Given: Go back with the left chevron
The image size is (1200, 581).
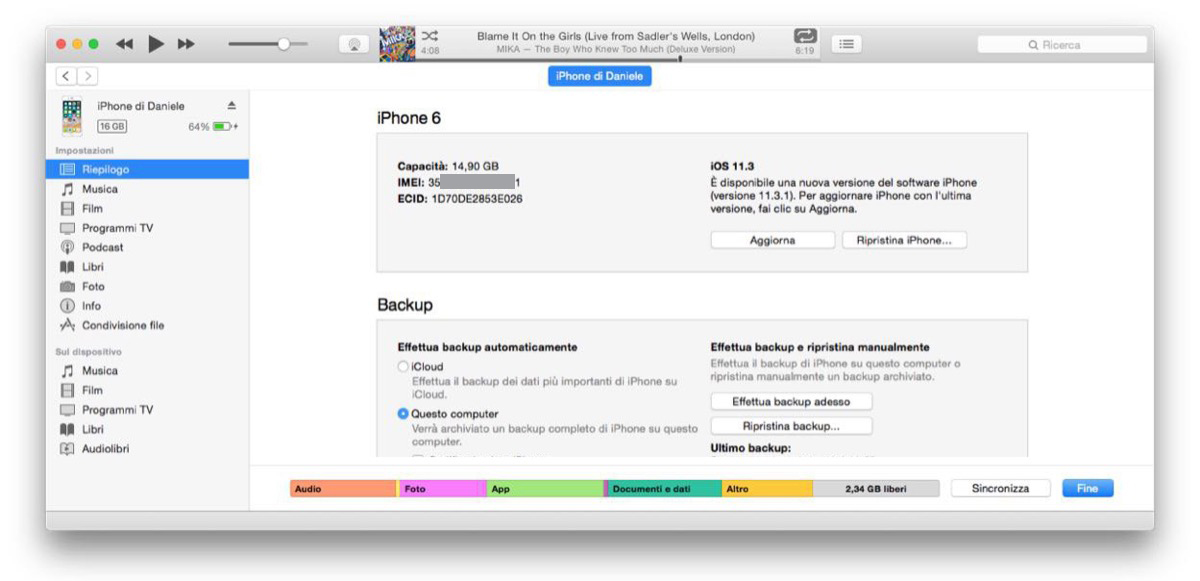Looking at the screenshot, I should 67,76.
